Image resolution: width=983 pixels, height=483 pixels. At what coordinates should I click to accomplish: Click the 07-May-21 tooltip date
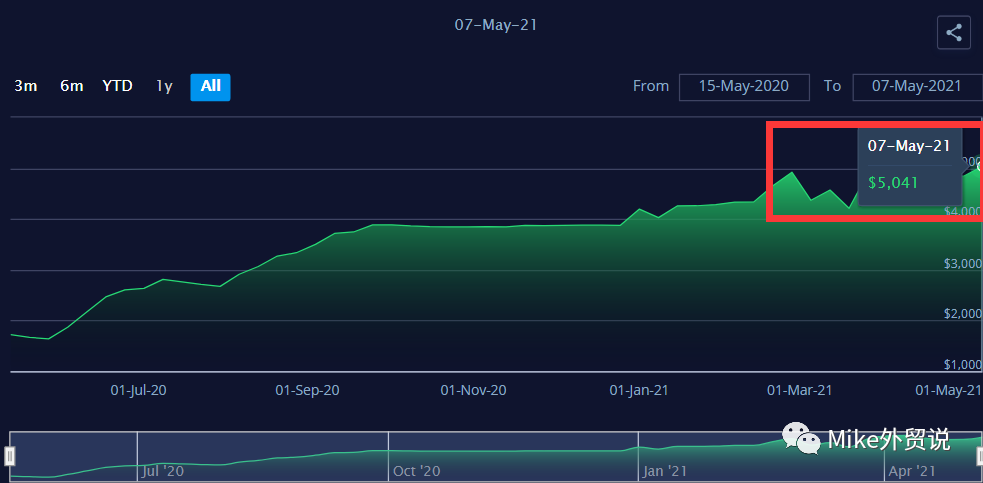[909, 146]
